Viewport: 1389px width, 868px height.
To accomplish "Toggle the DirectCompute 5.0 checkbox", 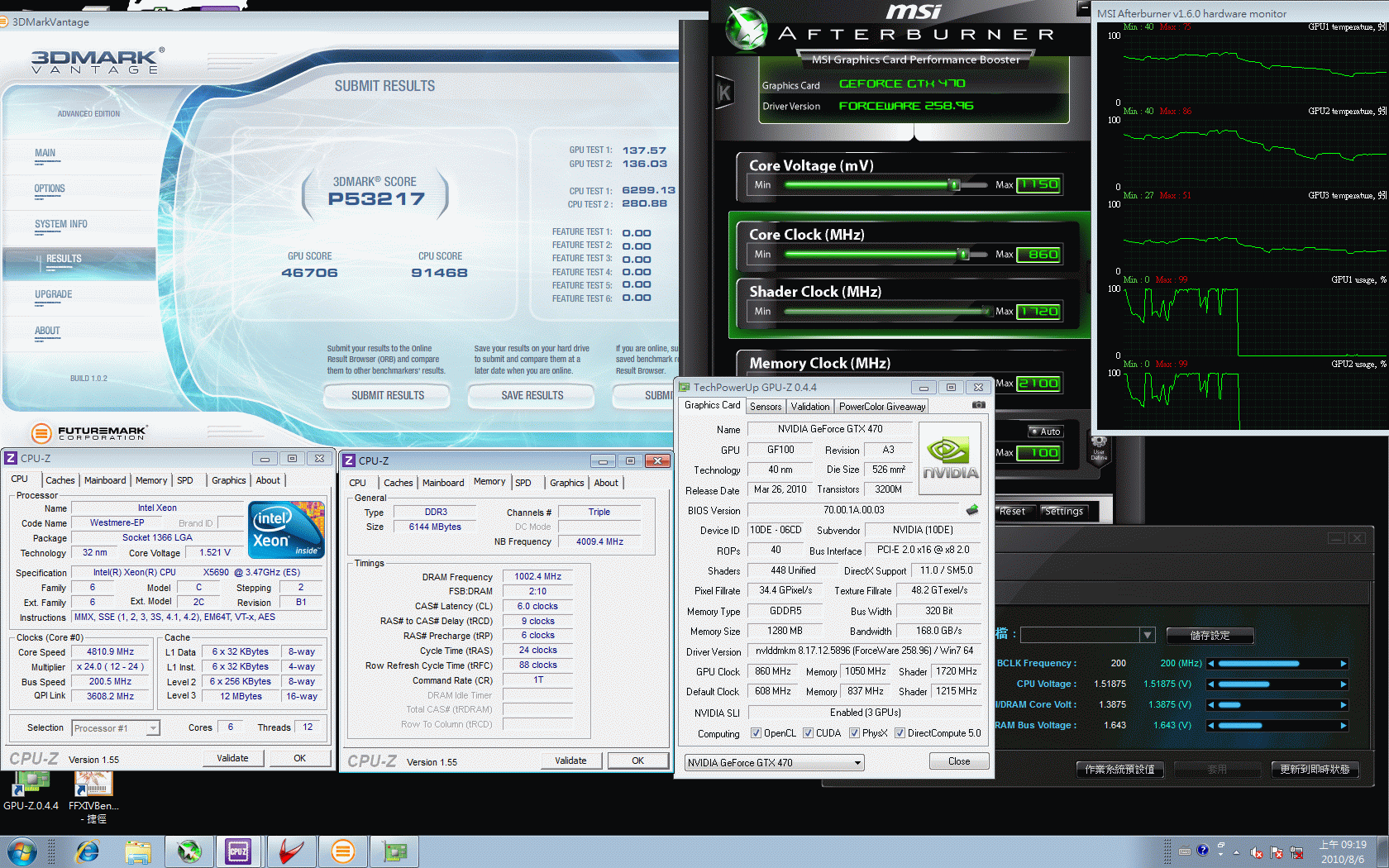I will (900, 733).
